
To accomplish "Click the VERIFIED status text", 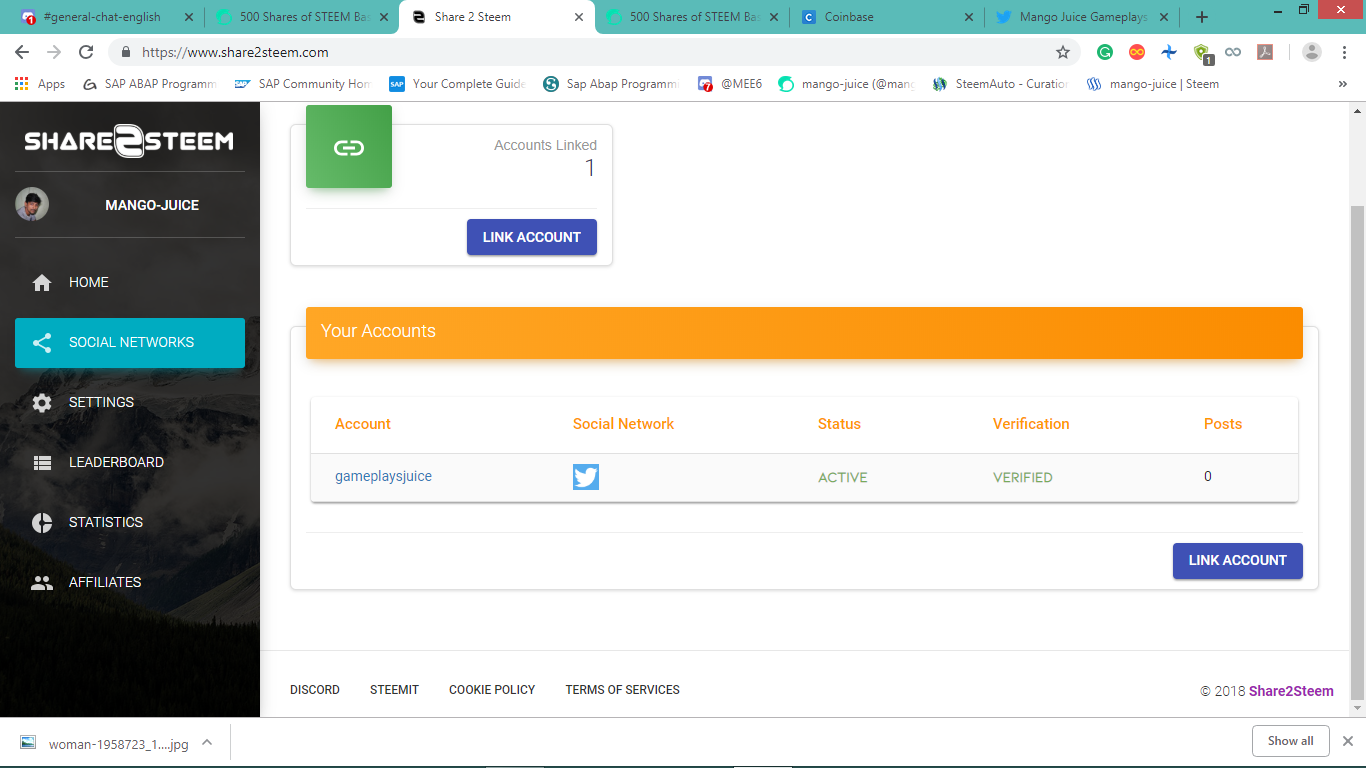I will click(1023, 478).
